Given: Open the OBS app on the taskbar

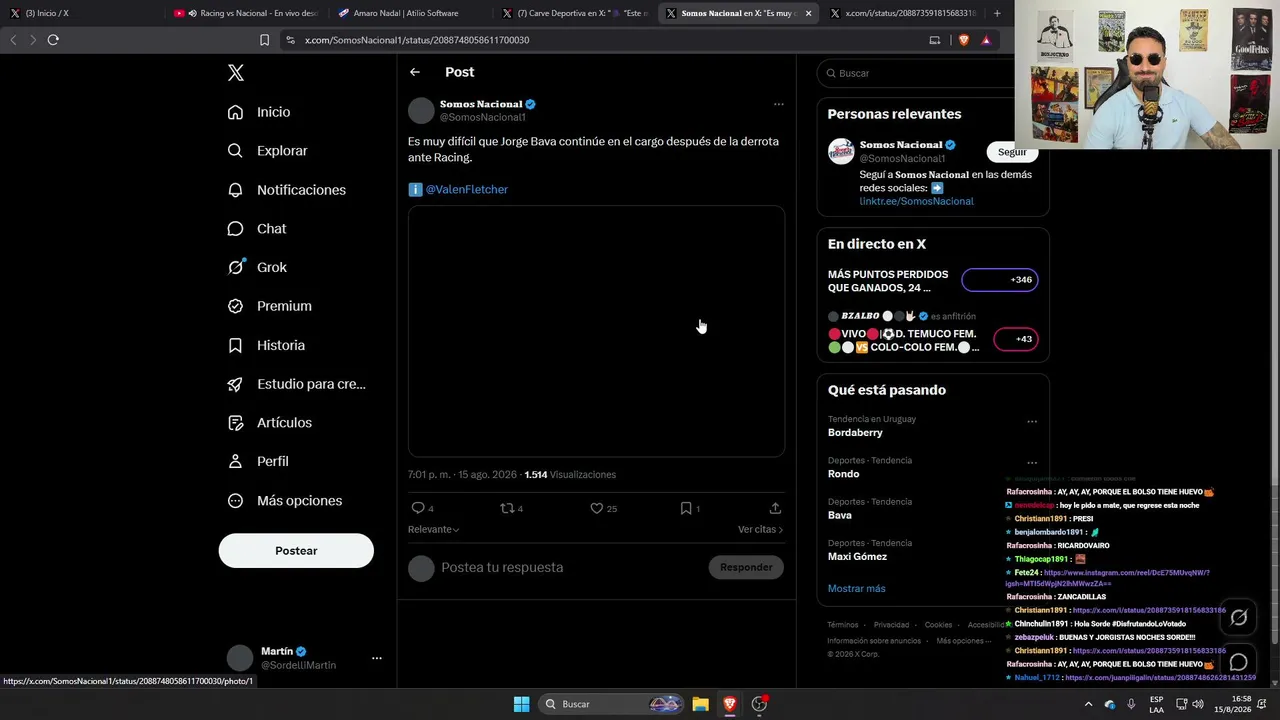Looking at the screenshot, I should pyautogui.click(x=759, y=704).
